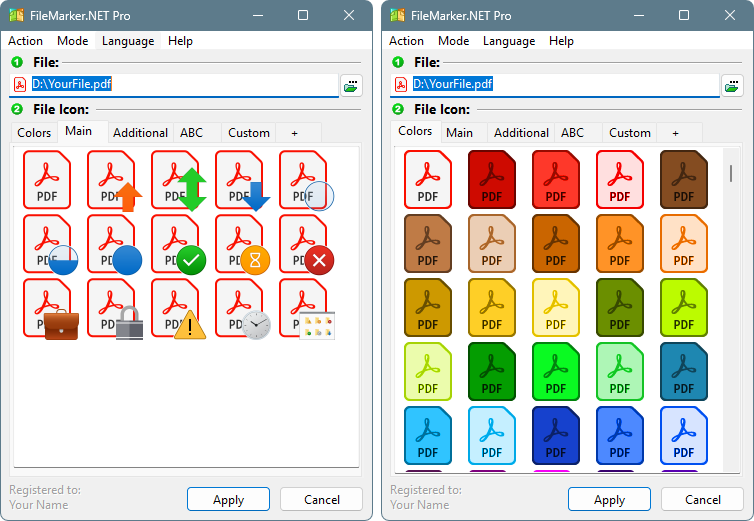Select the PDF icon with padlock overlay
Screen dimensions: 754x521
(112, 310)
